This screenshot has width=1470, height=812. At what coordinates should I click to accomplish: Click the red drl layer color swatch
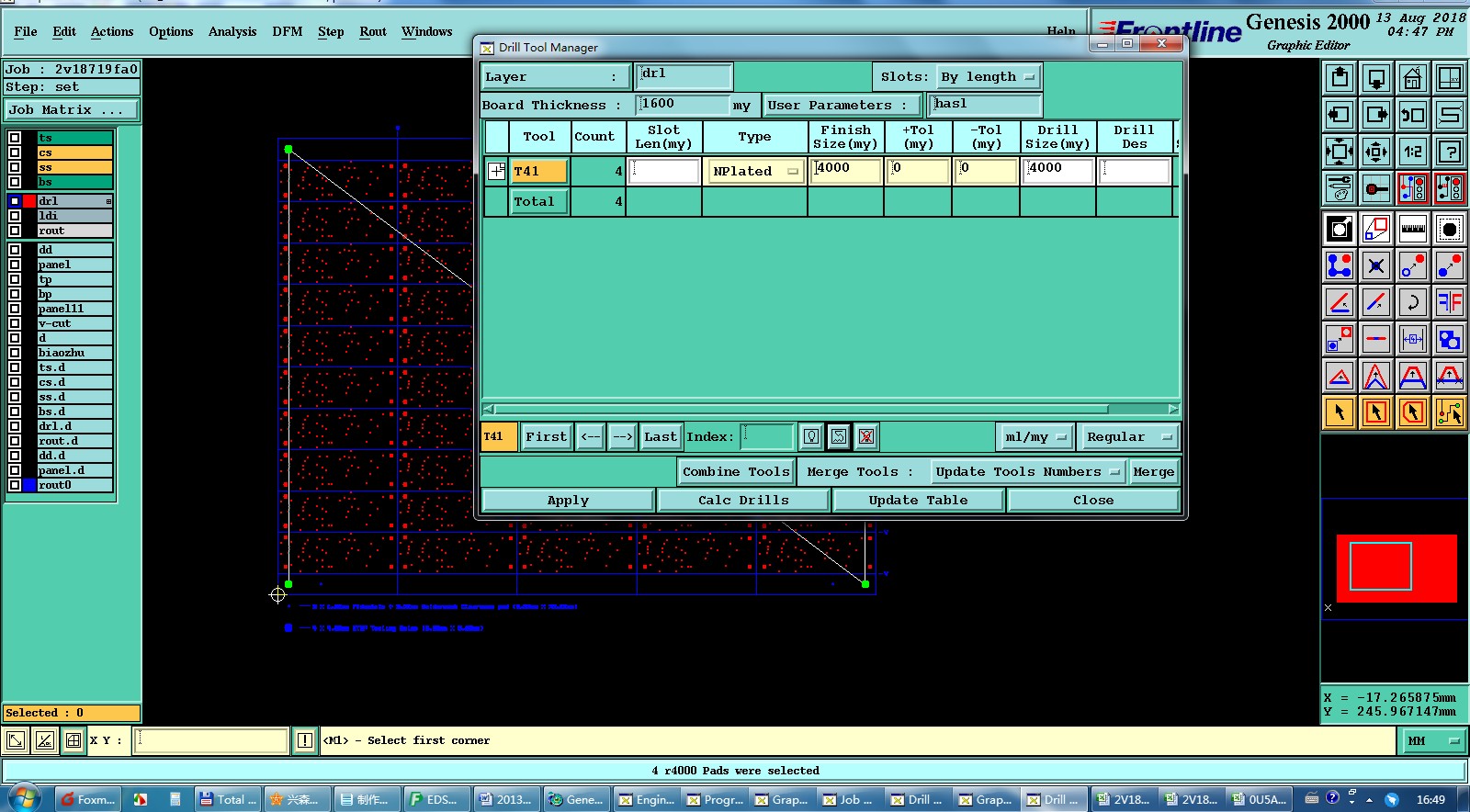[29, 201]
